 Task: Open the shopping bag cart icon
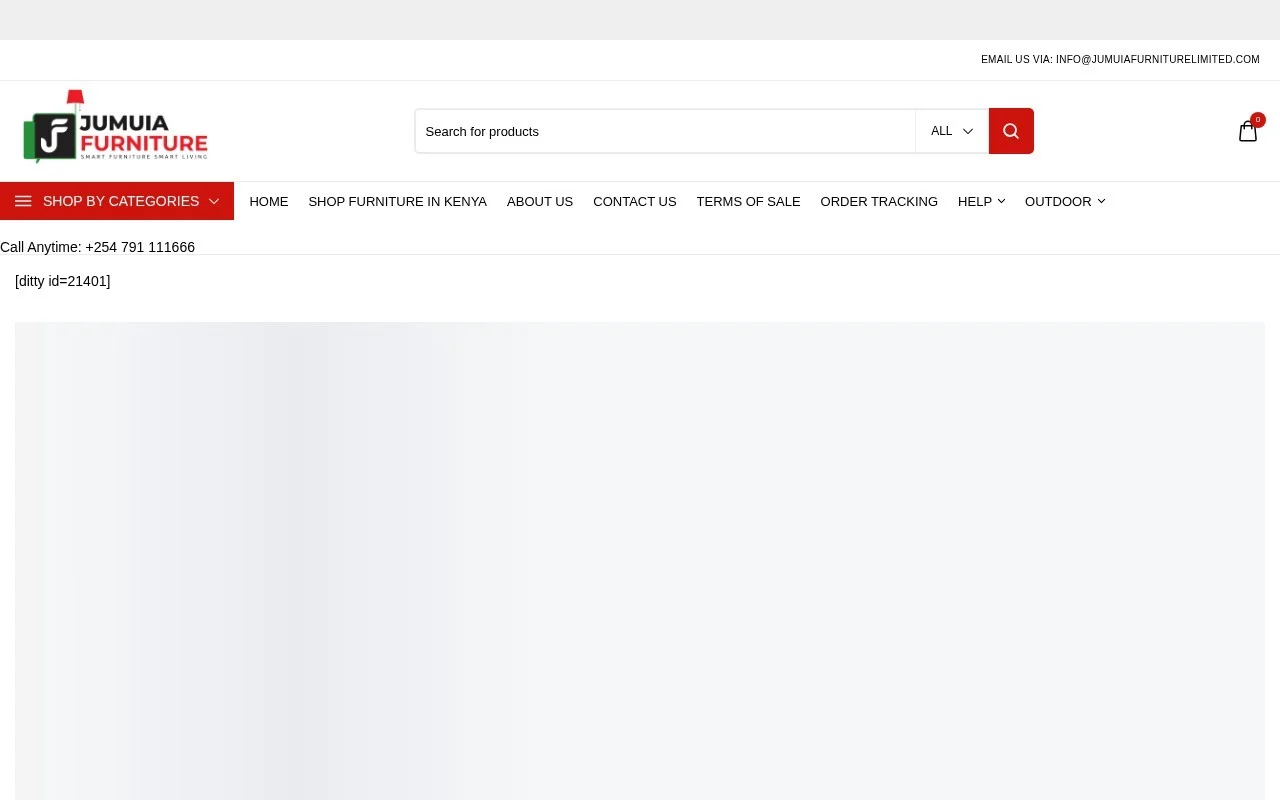(1247, 131)
